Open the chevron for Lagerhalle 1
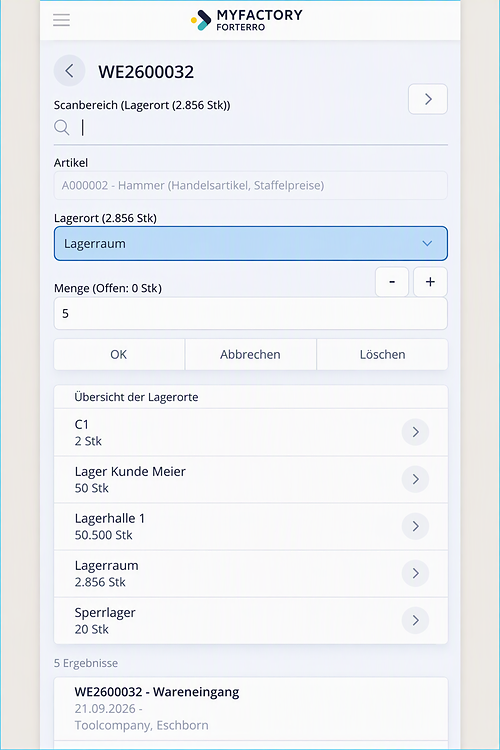This screenshot has height=750, width=500. coord(415,526)
